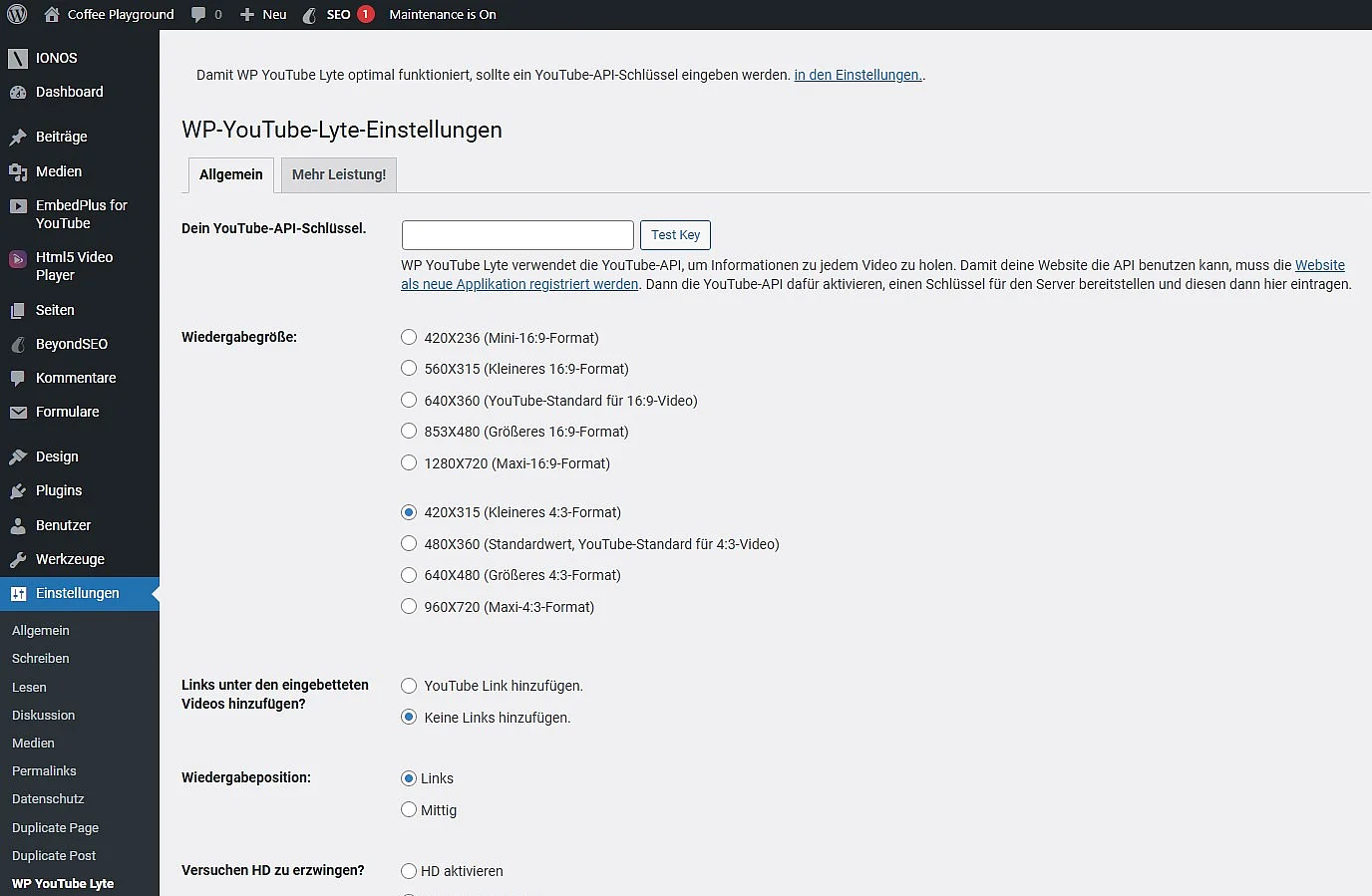The image size is (1372, 896).
Task: Select 960X720 Maxi-4:3 format
Action: coord(409,606)
